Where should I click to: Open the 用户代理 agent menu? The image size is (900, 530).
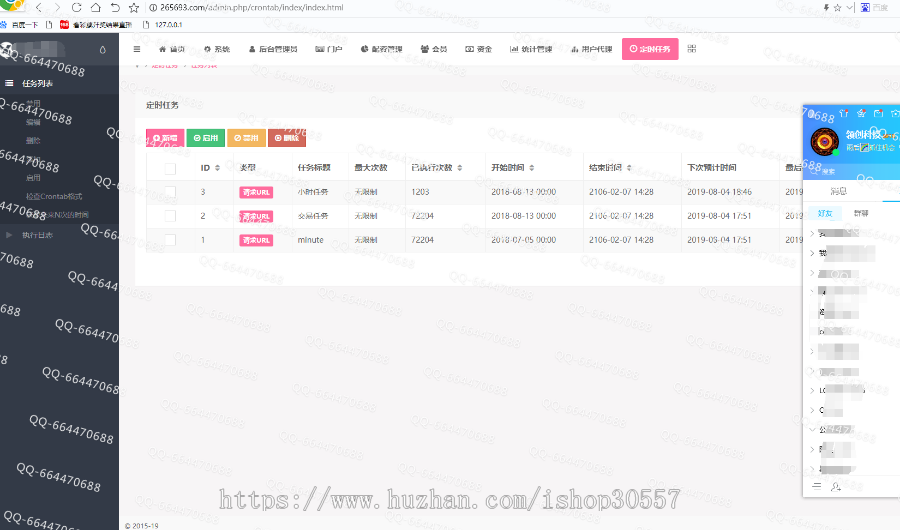click(591, 49)
